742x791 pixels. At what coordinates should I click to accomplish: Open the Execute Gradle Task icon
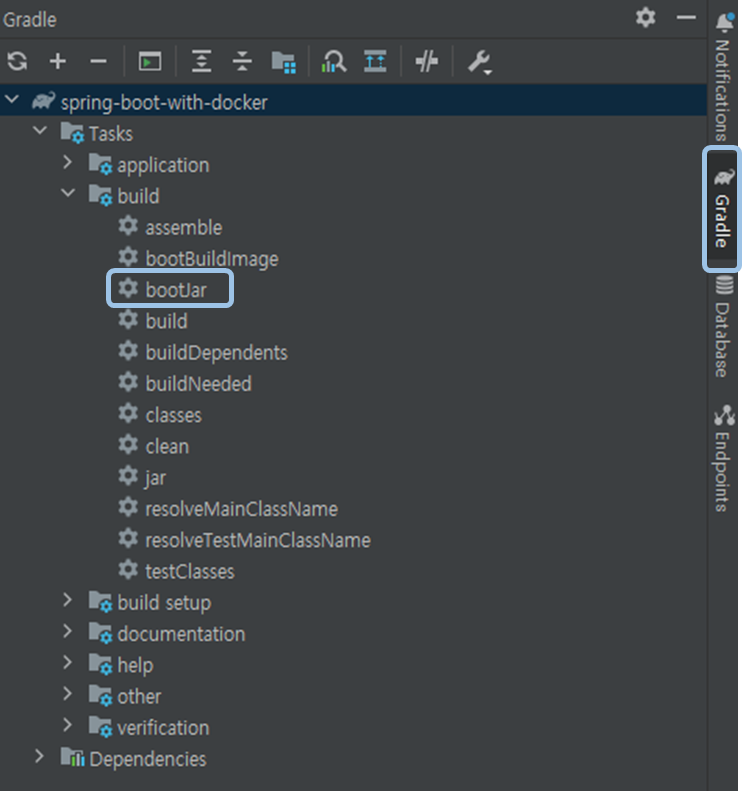(150, 62)
